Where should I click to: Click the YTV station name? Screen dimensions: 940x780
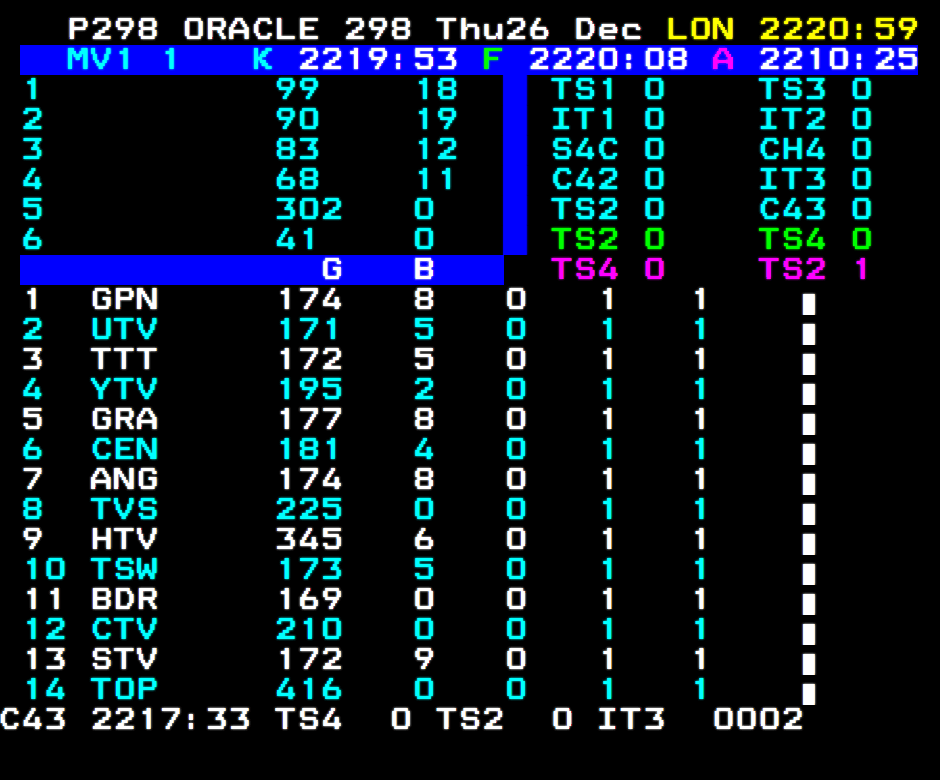(124, 389)
